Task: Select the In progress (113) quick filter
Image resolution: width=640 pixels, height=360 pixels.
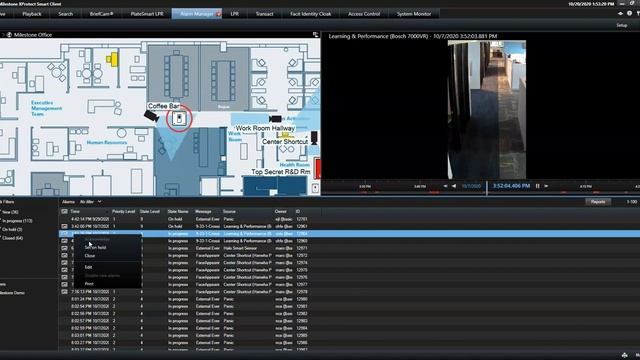Action: tap(17, 221)
